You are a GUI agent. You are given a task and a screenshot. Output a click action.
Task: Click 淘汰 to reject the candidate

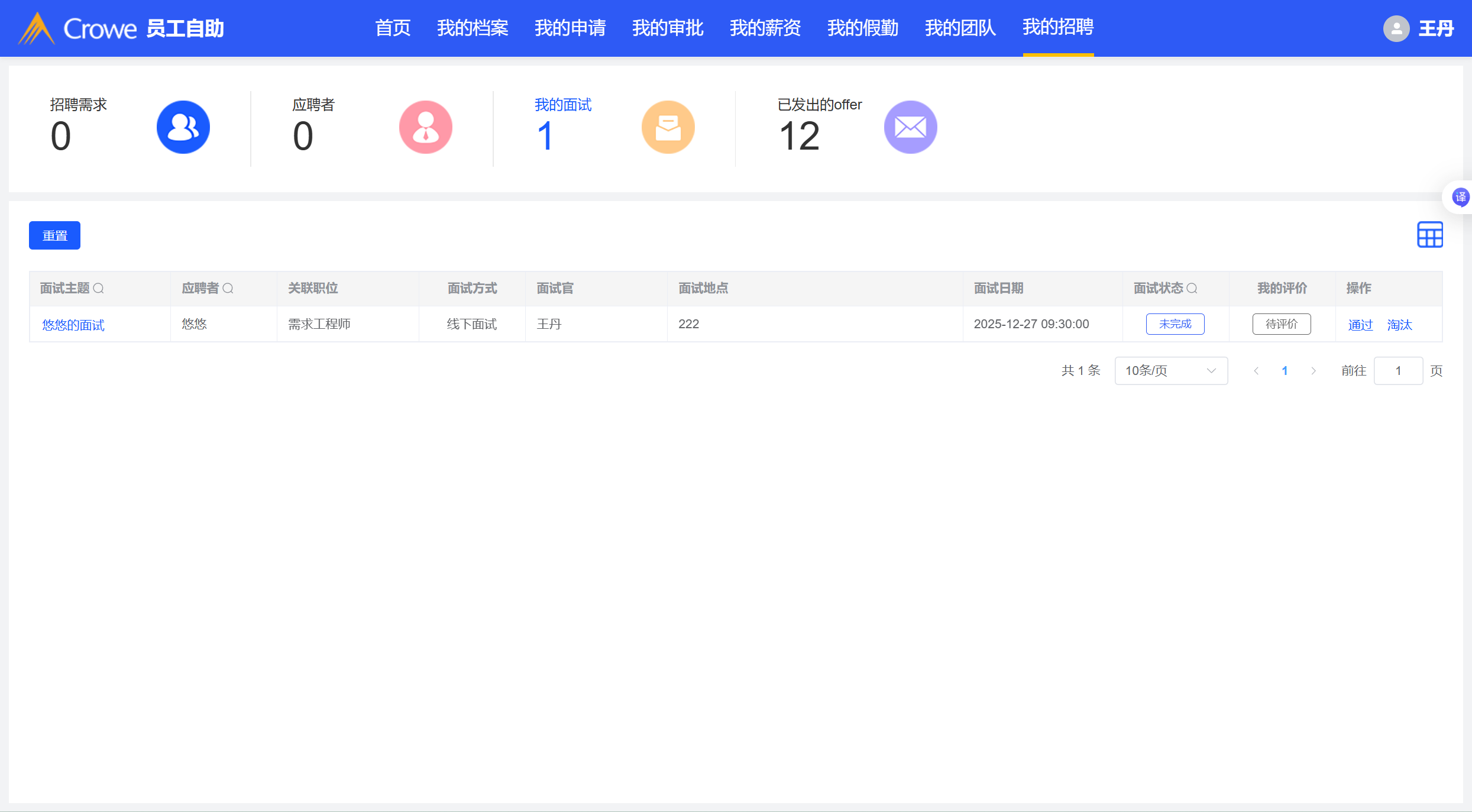click(x=1399, y=325)
